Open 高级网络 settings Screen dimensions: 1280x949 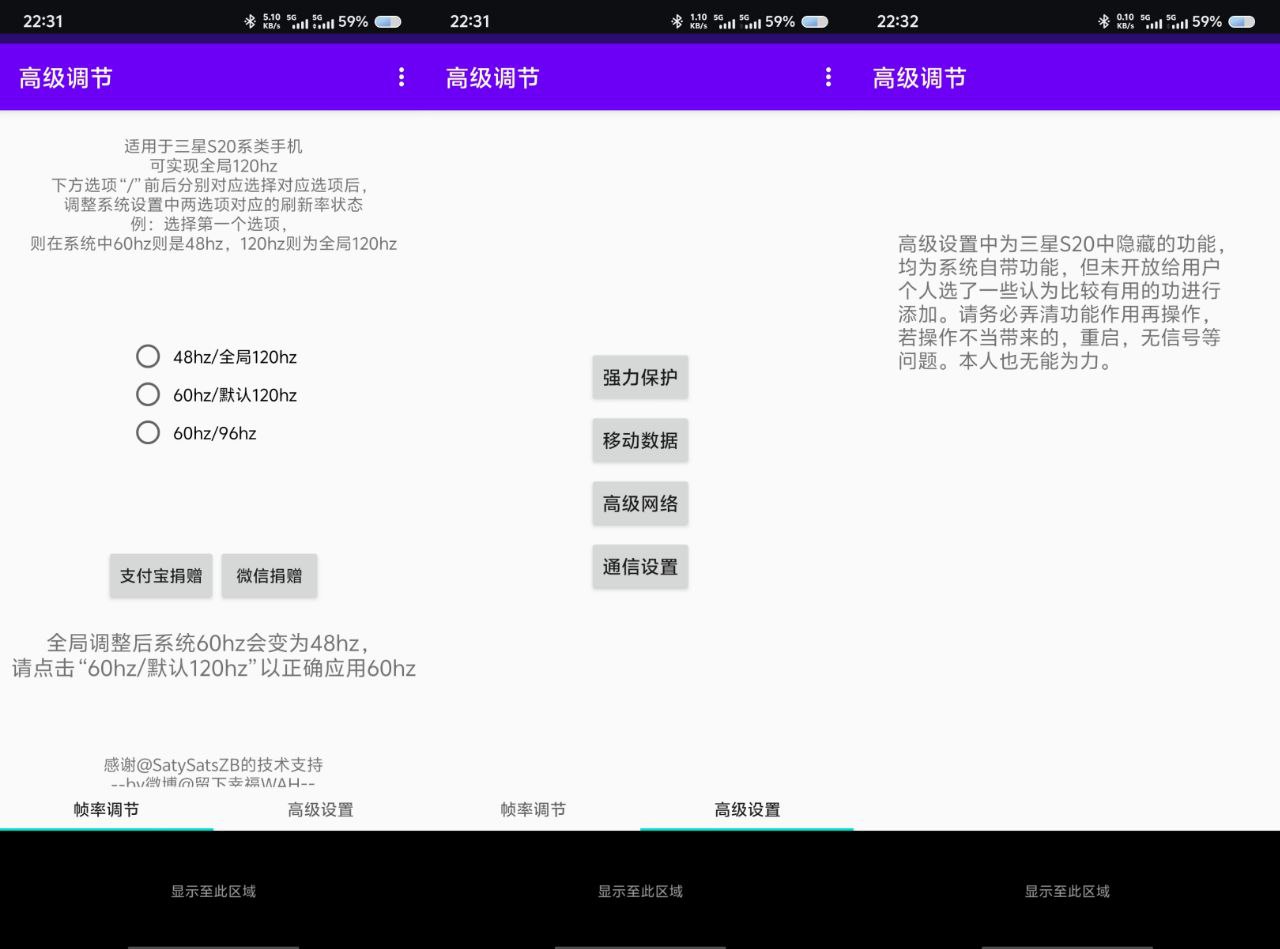[x=640, y=503]
